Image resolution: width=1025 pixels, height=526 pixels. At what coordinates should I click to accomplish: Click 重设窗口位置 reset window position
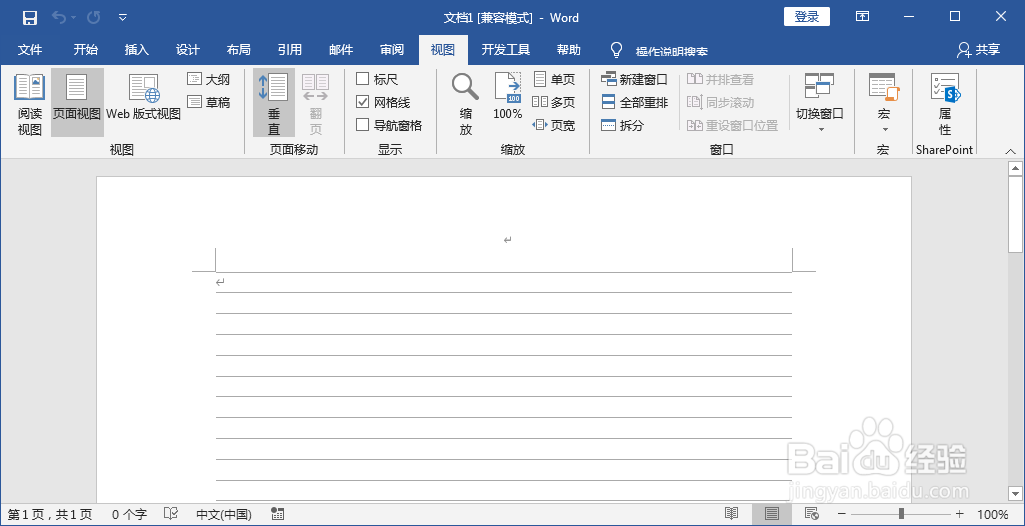click(732, 125)
